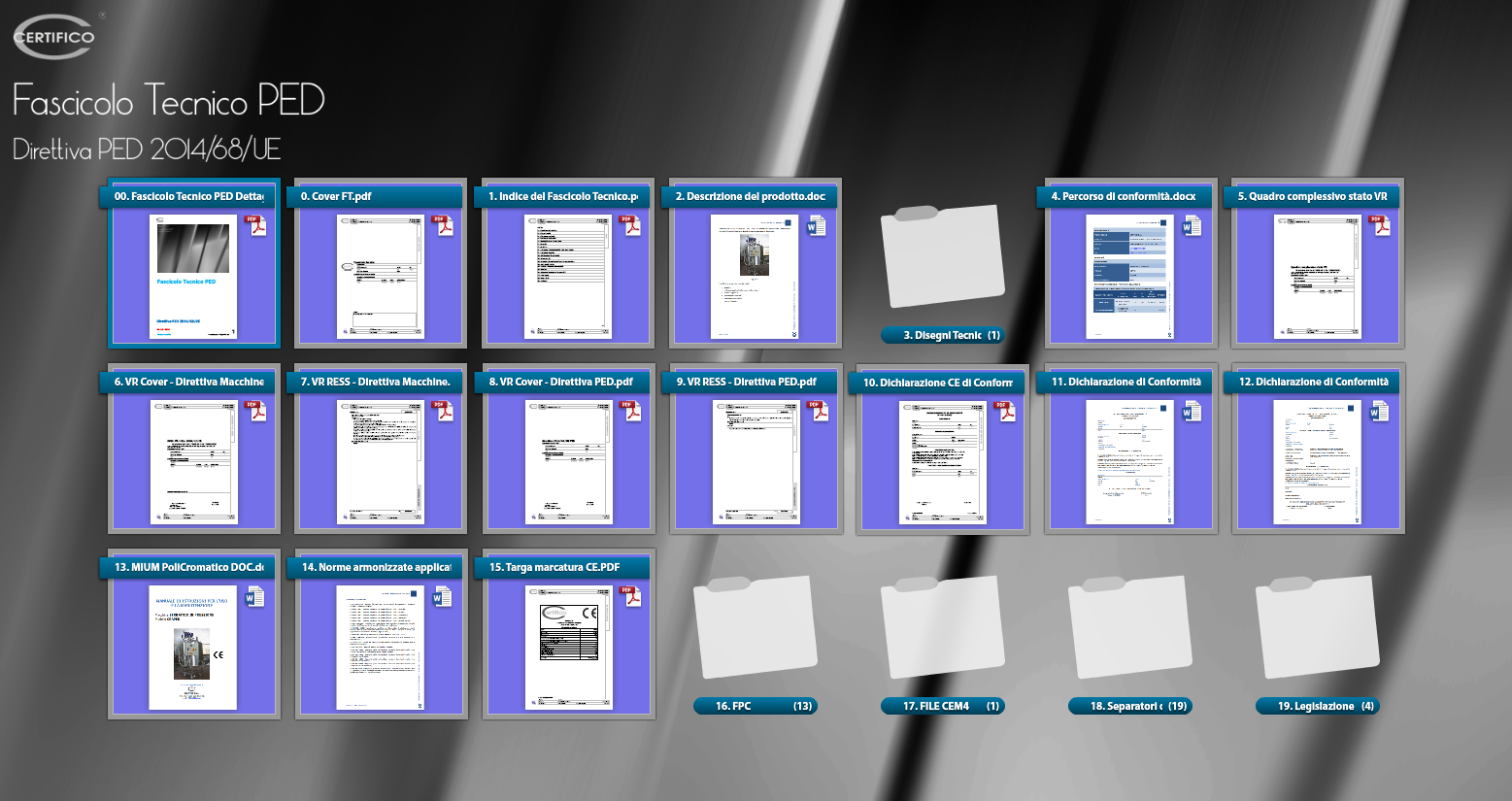Screen dimensions: 1512x801
Task: Click Word icon on 2. Descrizione del prodotto
Action: point(817,225)
